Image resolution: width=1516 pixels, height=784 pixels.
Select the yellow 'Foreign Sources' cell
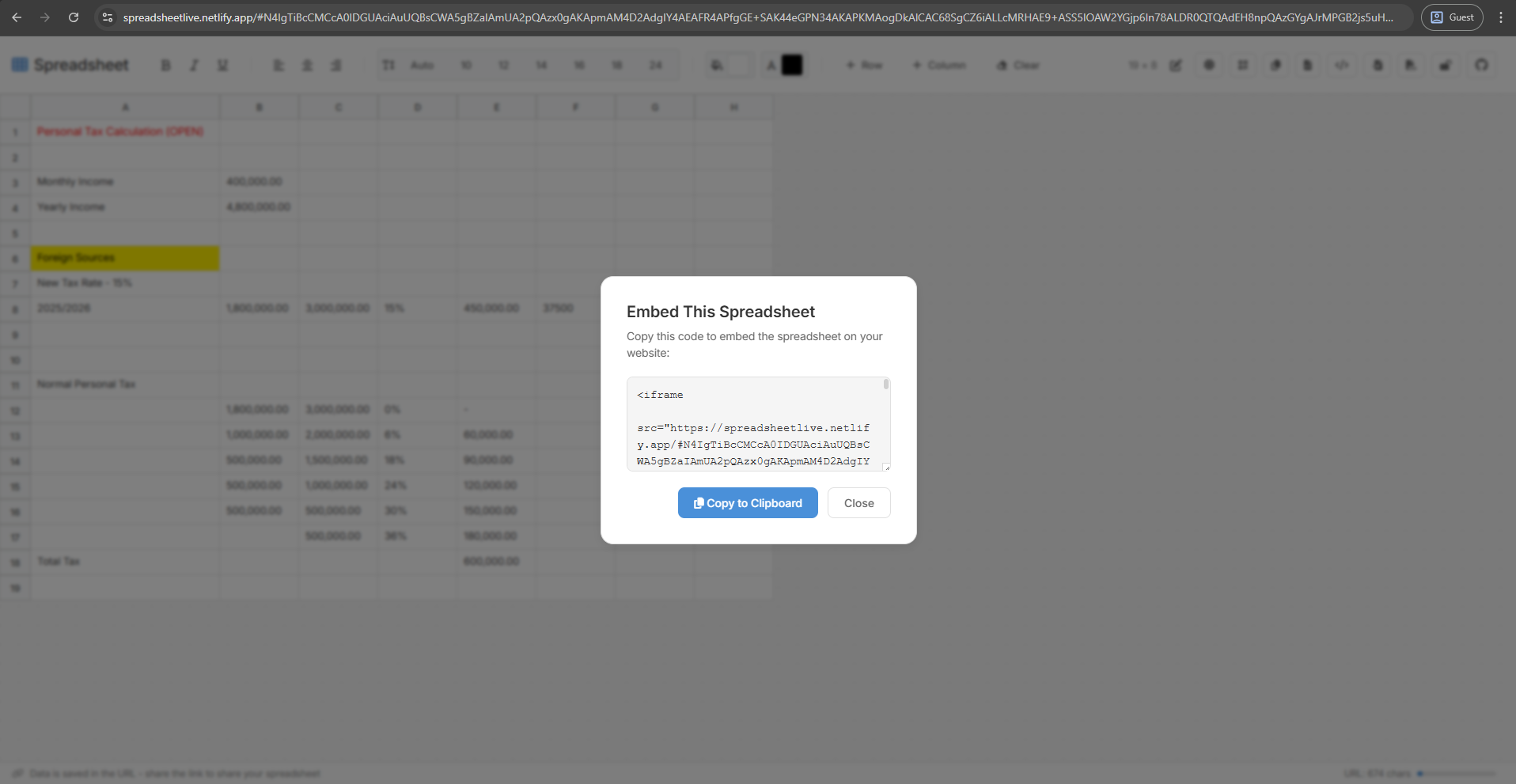[125, 258]
